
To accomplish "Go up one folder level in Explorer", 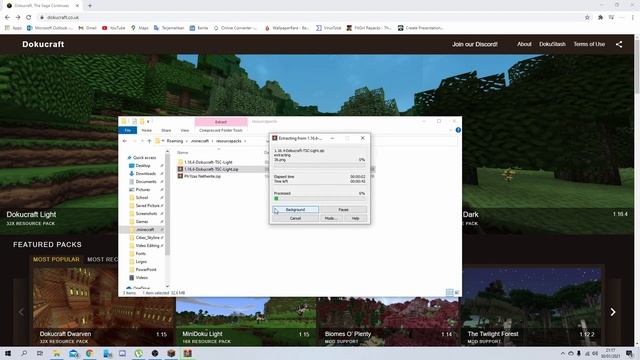I will coord(149,141).
